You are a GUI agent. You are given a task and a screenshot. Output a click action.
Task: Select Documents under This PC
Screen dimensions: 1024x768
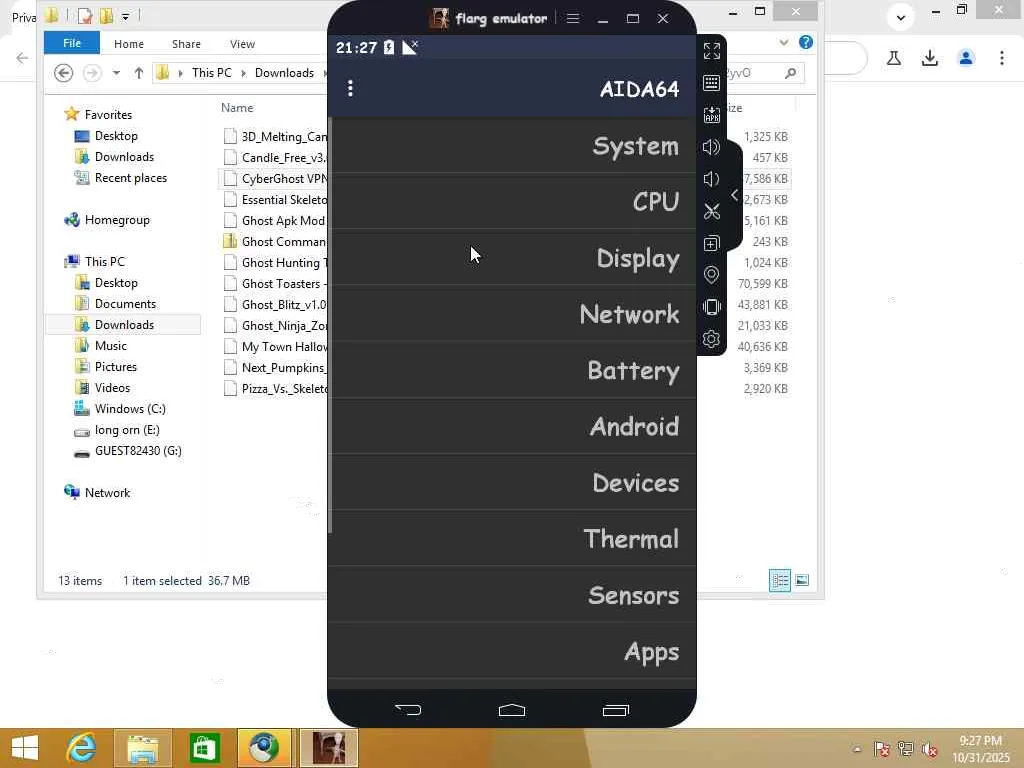pos(125,304)
